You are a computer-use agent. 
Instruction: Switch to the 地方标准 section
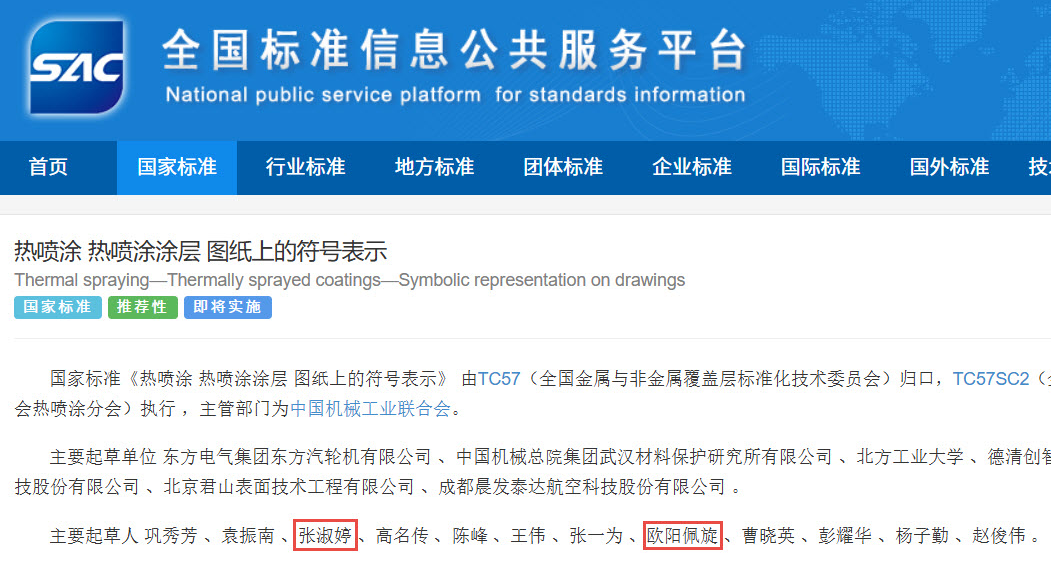click(x=434, y=167)
